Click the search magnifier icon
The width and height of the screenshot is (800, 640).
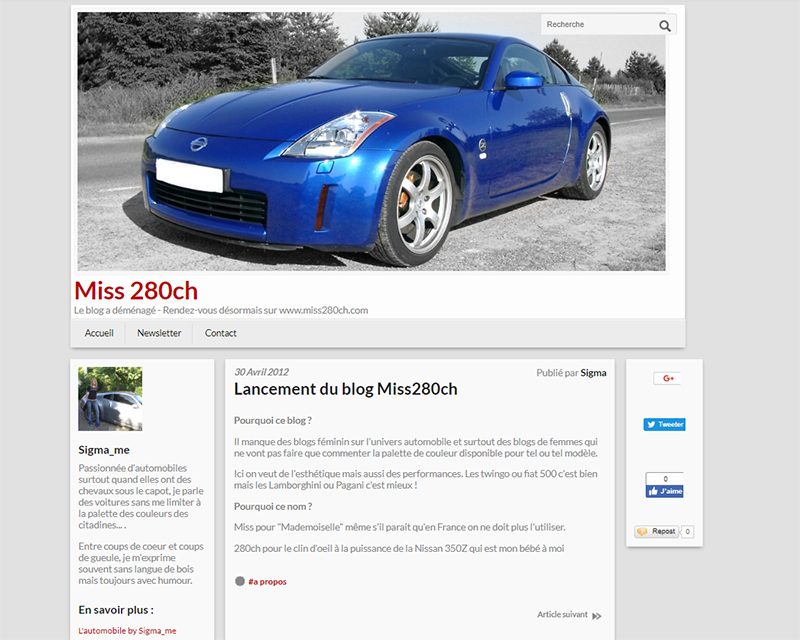coord(664,26)
